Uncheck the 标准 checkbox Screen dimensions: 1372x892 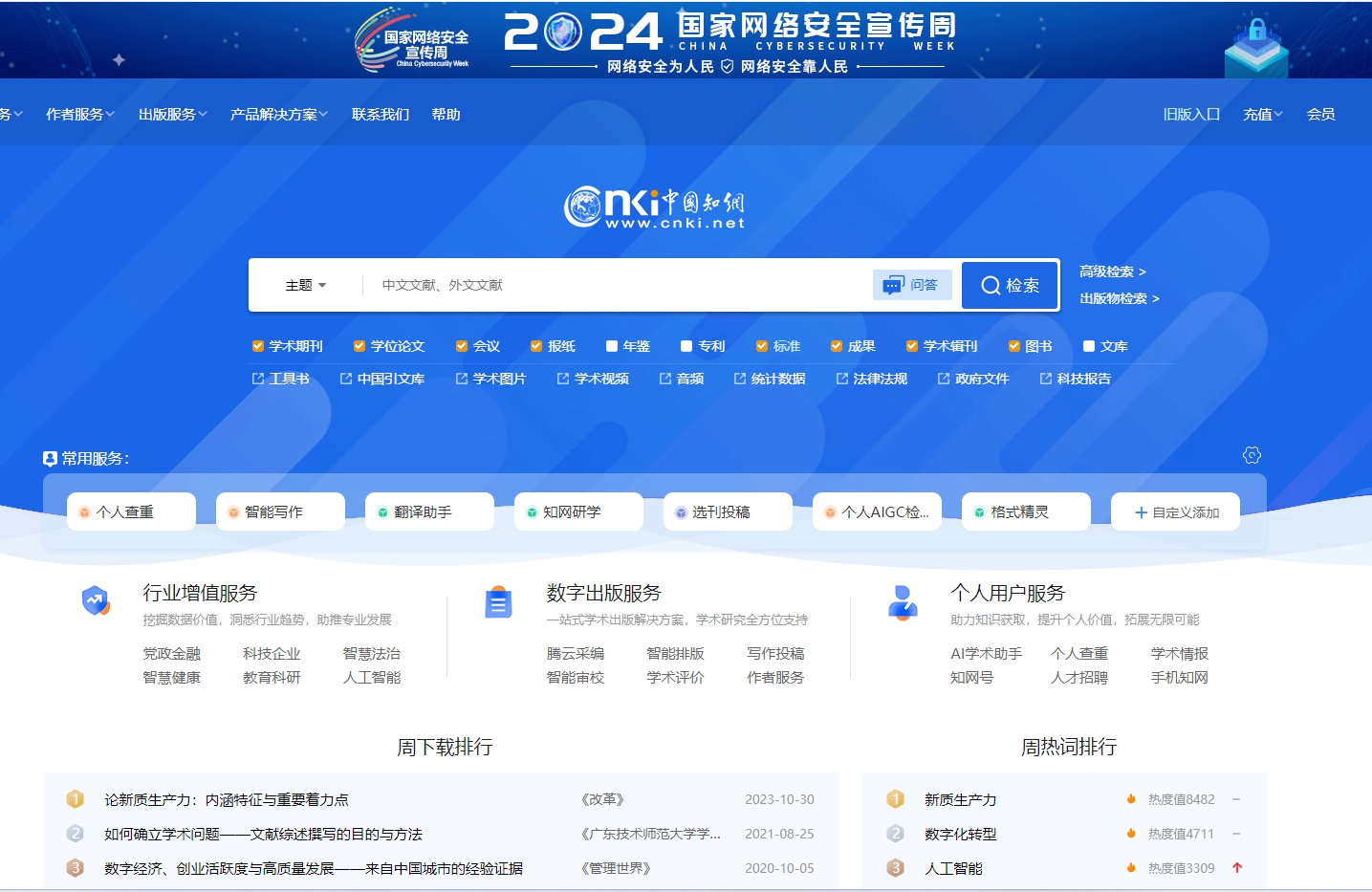click(x=762, y=346)
